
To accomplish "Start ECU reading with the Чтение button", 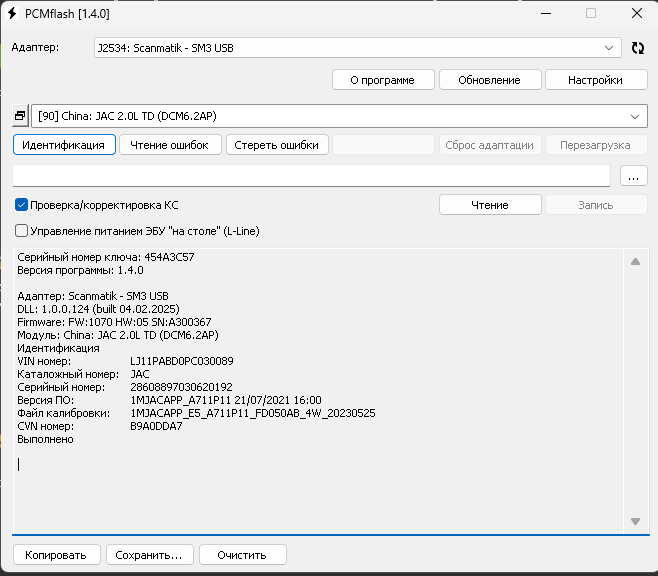I will [x=490, y=205].
